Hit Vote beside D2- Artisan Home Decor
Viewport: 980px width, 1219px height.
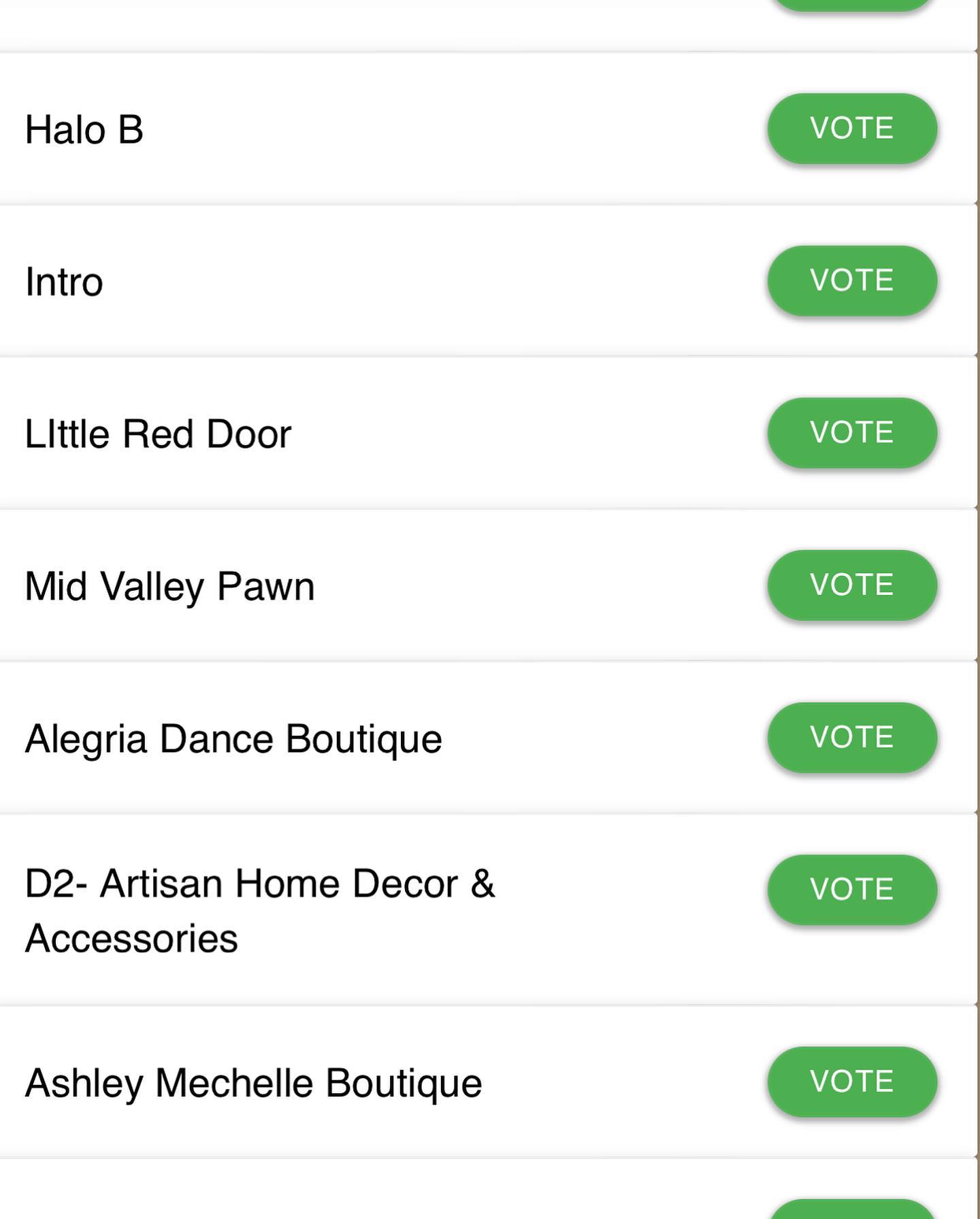[852, 889]
